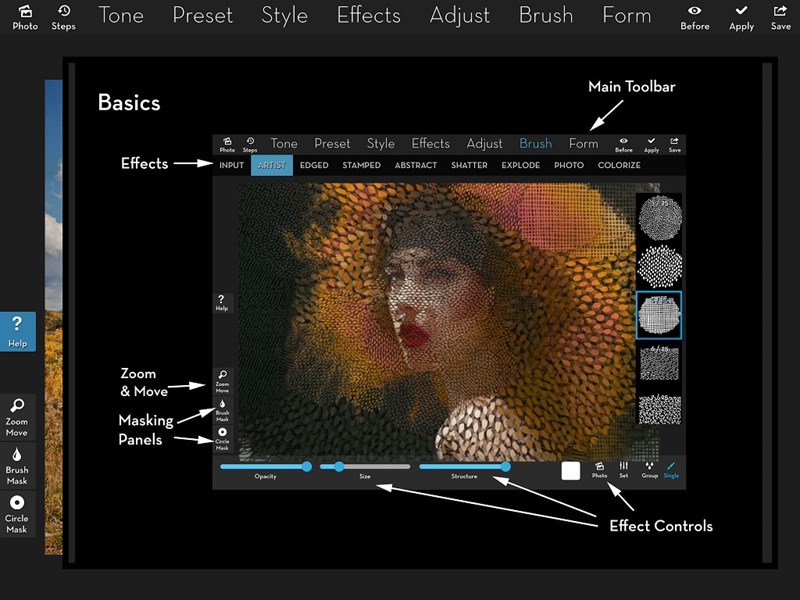Click the Structure slider handle

(x=506, y=466)
